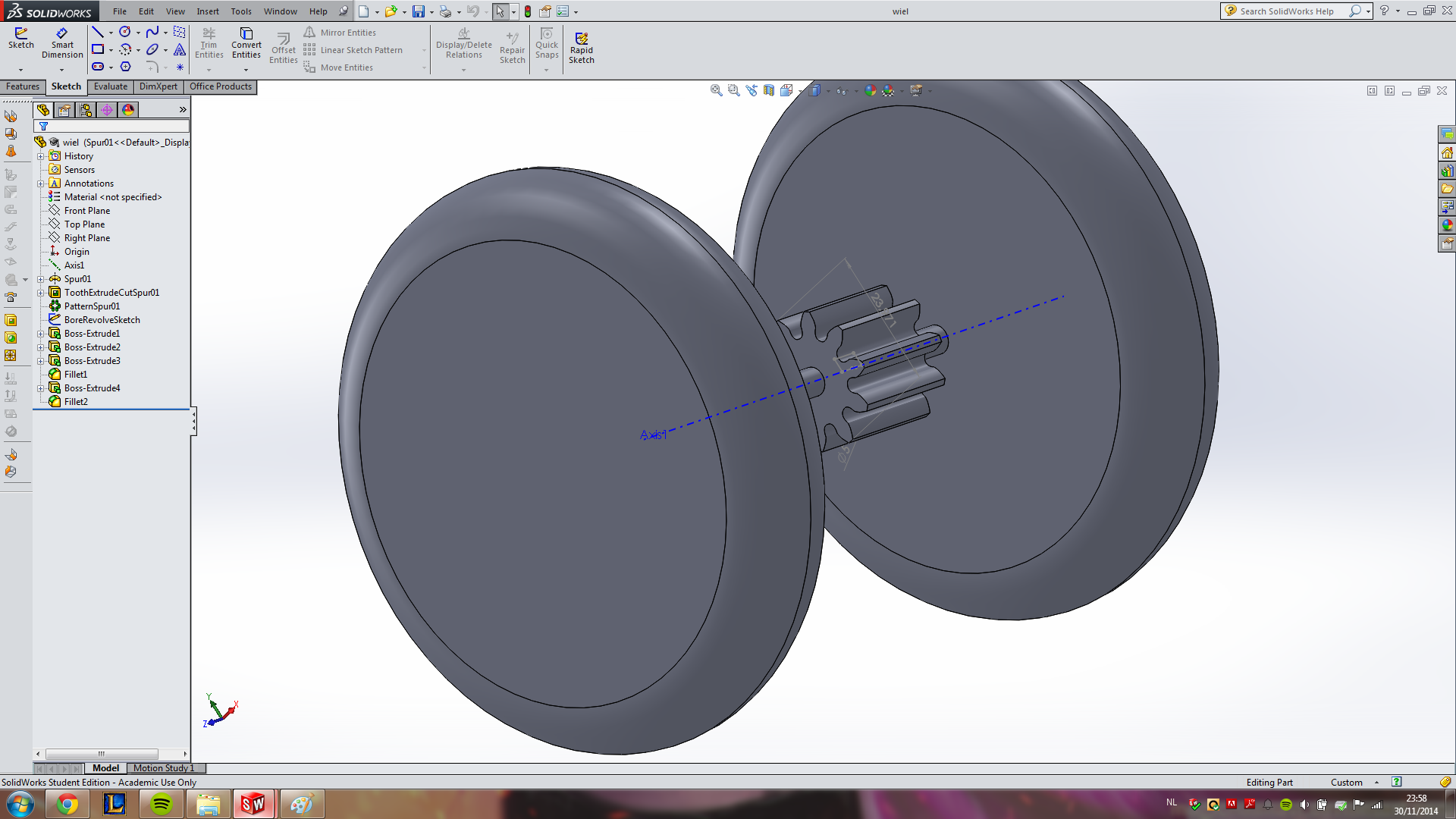Open the Display Style dropdown arrow
The height and width of the screenshot is (819, 1456).
827,91
